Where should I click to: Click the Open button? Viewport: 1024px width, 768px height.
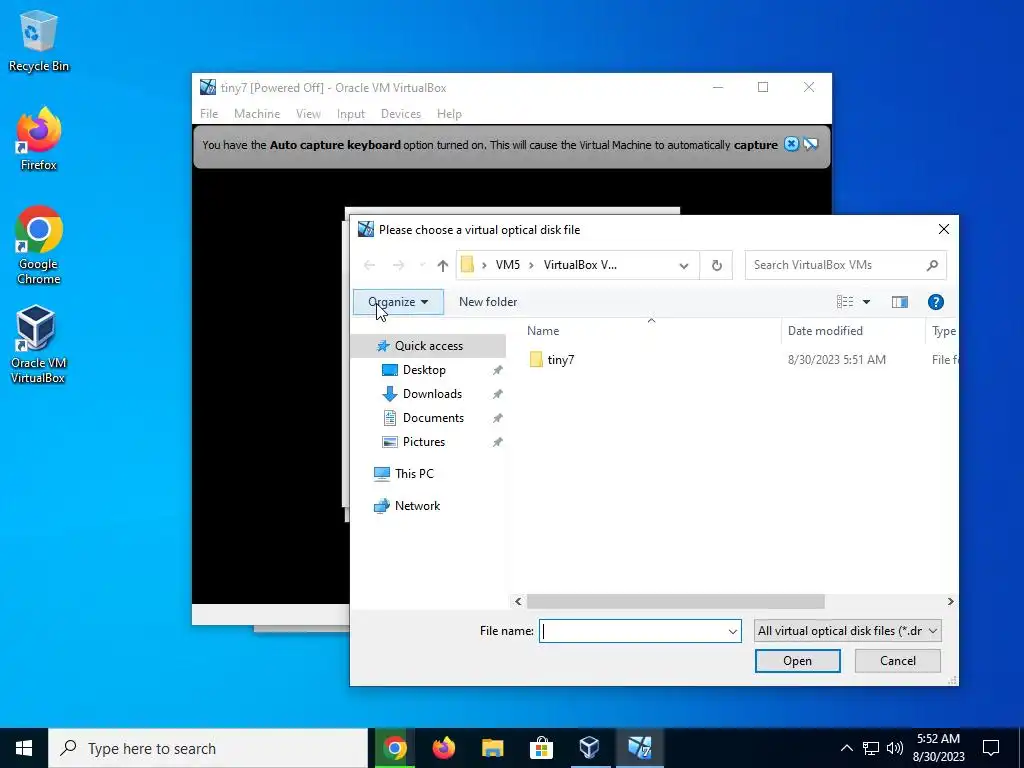coord(797,661)
